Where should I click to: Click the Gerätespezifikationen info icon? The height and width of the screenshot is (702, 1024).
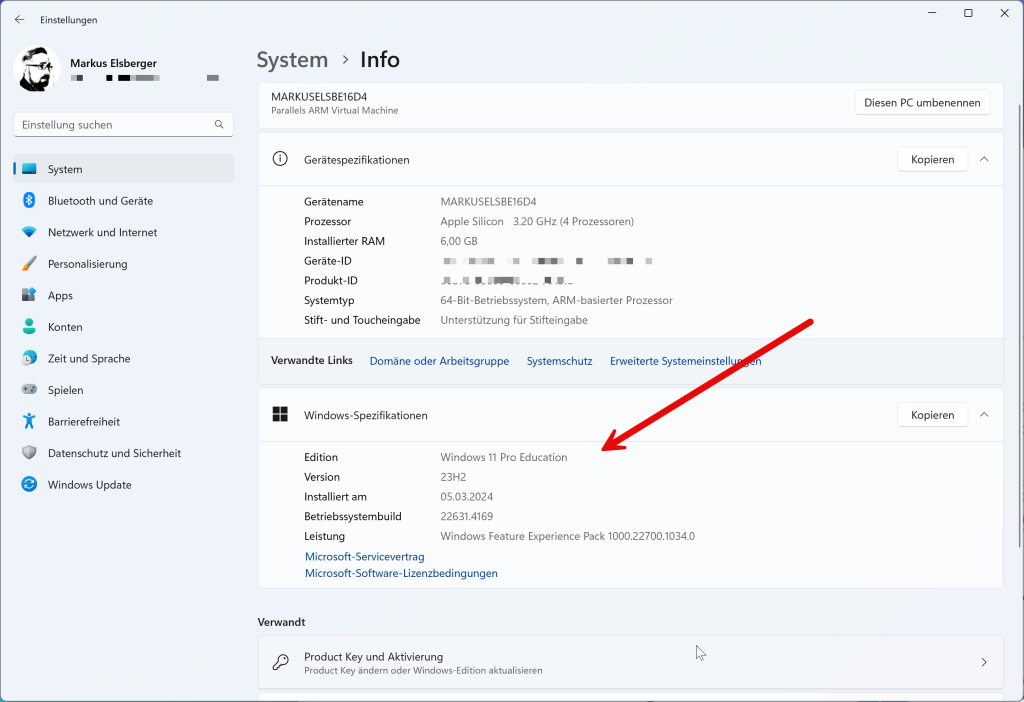pos(280,158)
